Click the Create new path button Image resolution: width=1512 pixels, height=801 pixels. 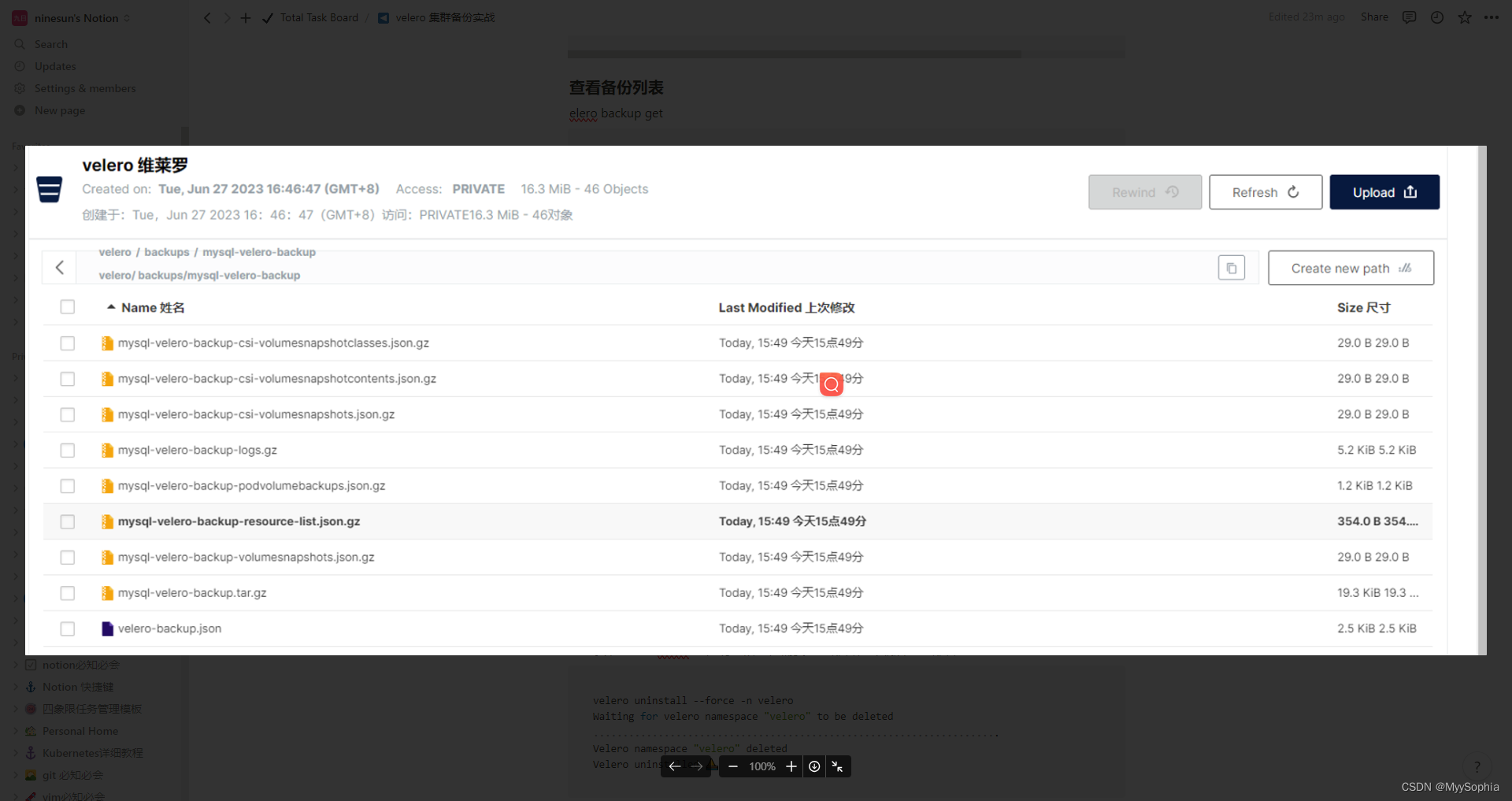click(x=1351, y=268)
